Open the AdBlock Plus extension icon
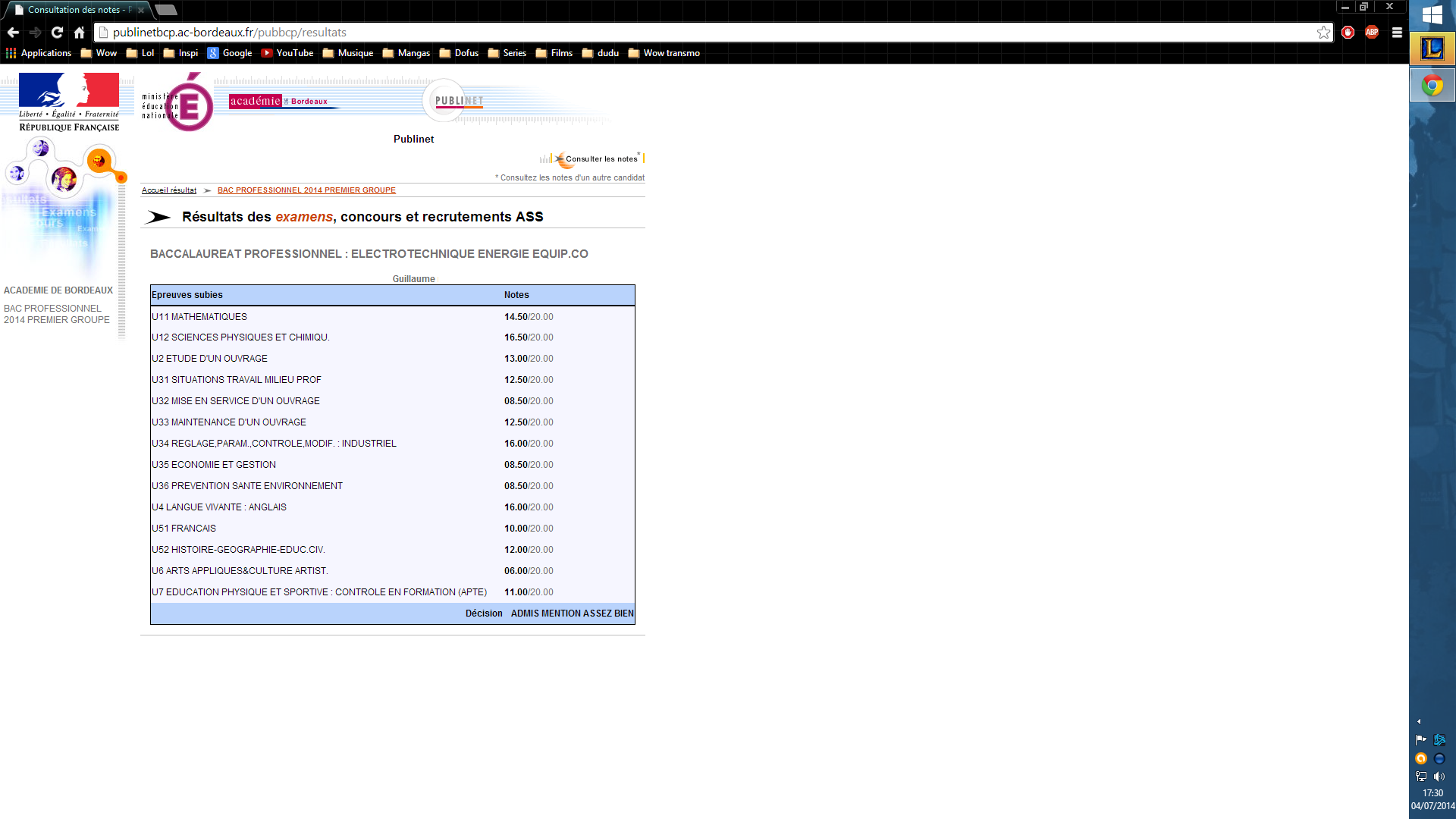This screenshot has width=1456, height=819. (1372, 32)
